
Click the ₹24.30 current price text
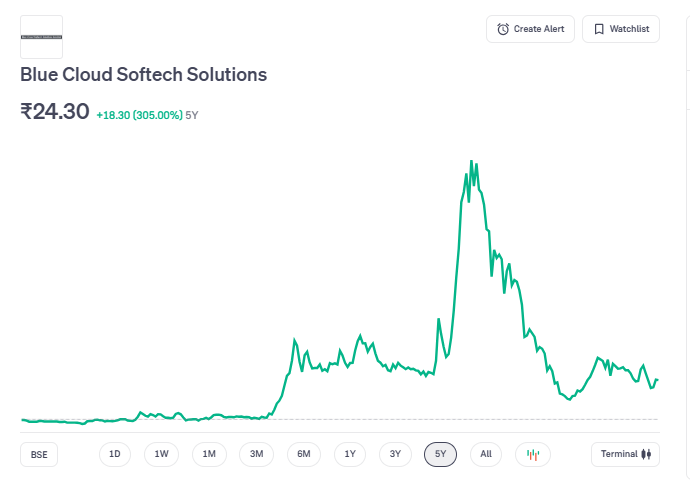pos(55,111)
